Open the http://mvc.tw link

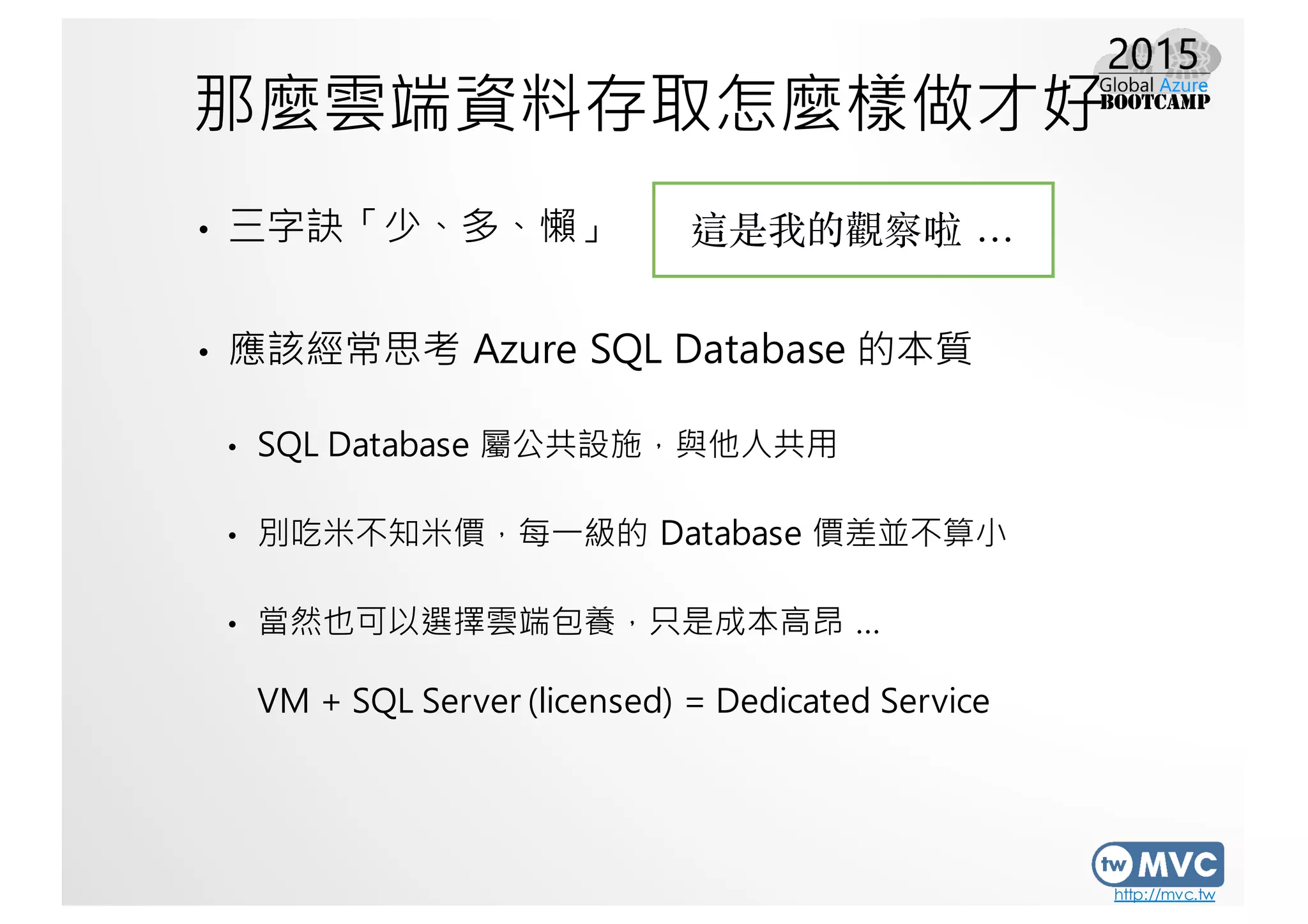point(1164,895)
